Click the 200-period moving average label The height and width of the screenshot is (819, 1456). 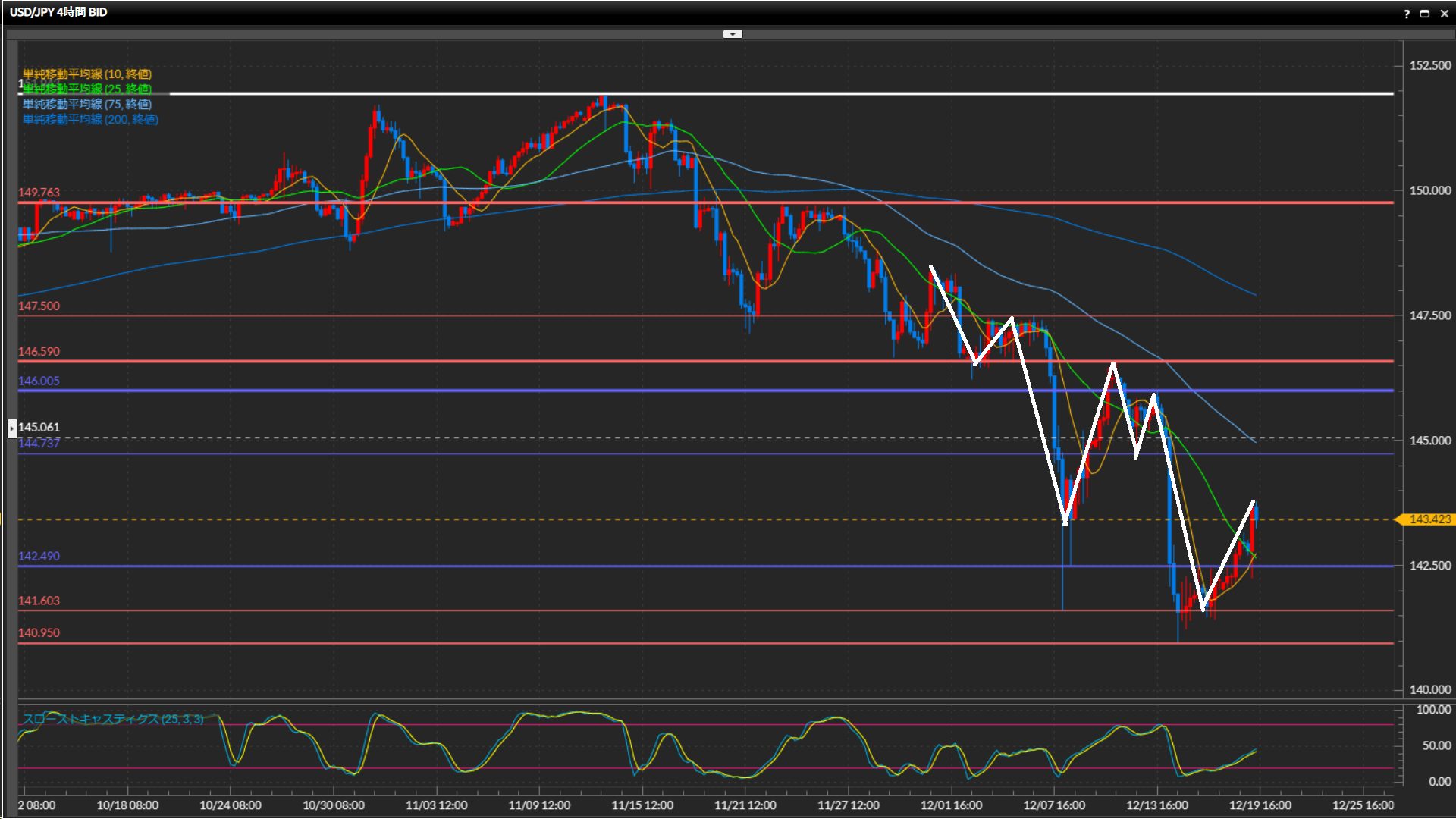click(89, 119)
